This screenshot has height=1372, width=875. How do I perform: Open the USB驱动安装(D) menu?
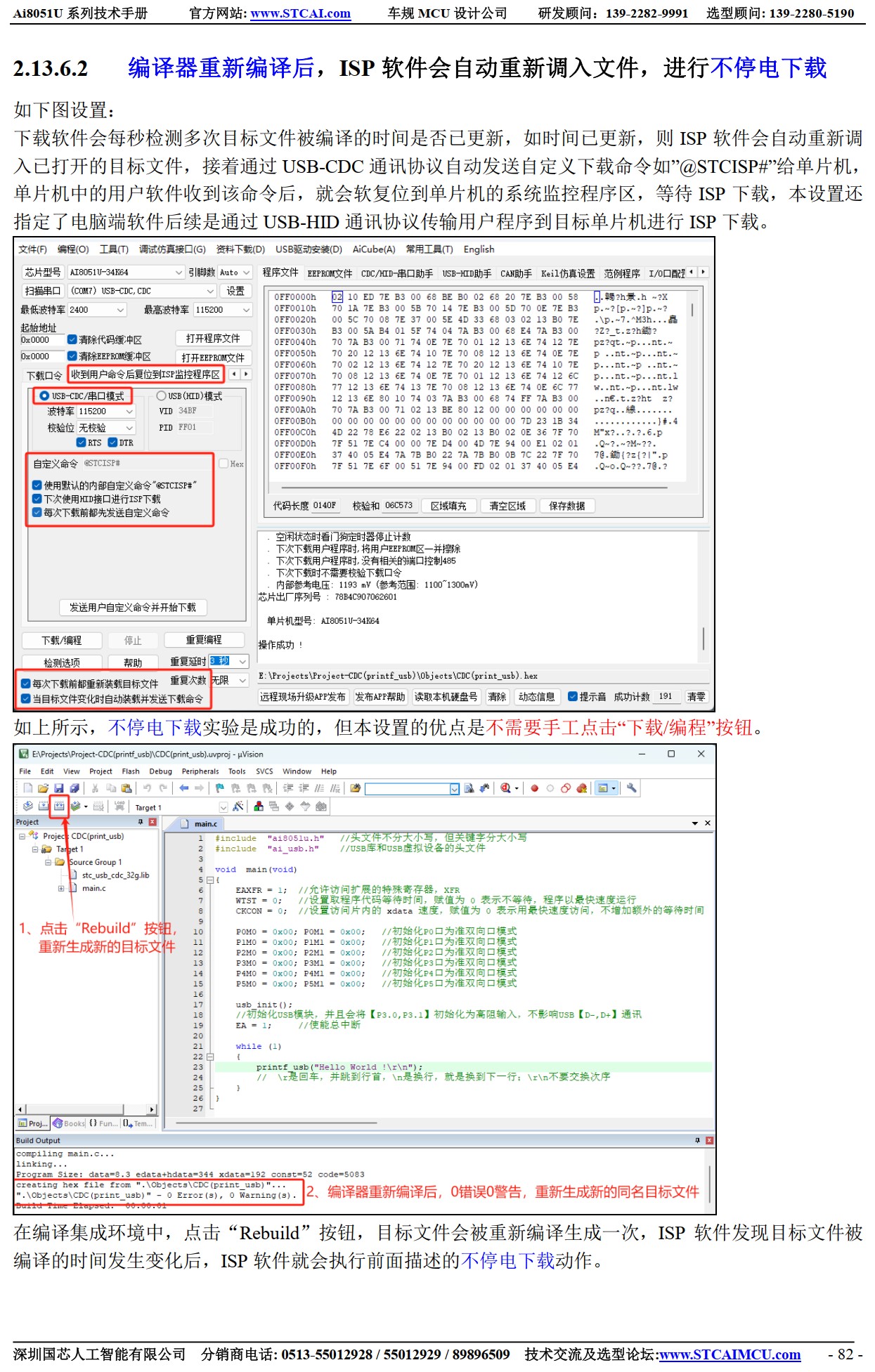(308, 249)
